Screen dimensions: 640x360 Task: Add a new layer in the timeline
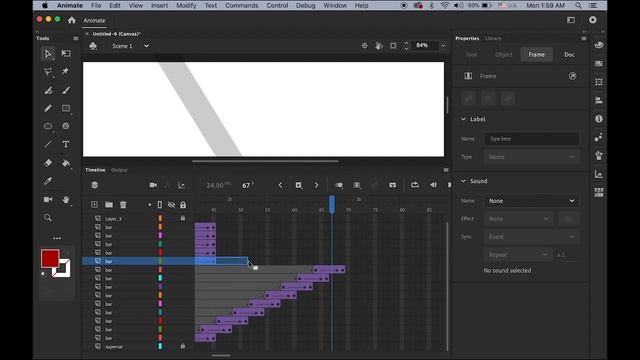[x=94, y=204]
